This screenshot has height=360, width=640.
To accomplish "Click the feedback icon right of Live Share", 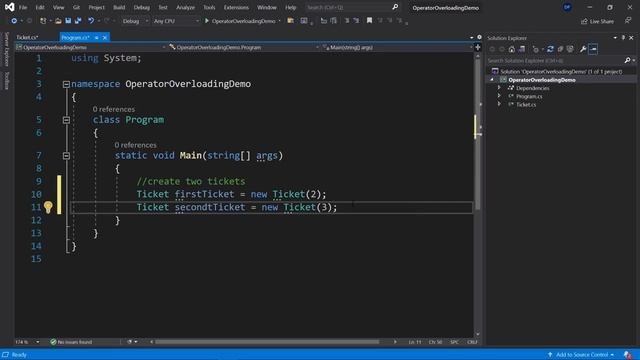I will (628, 21).
